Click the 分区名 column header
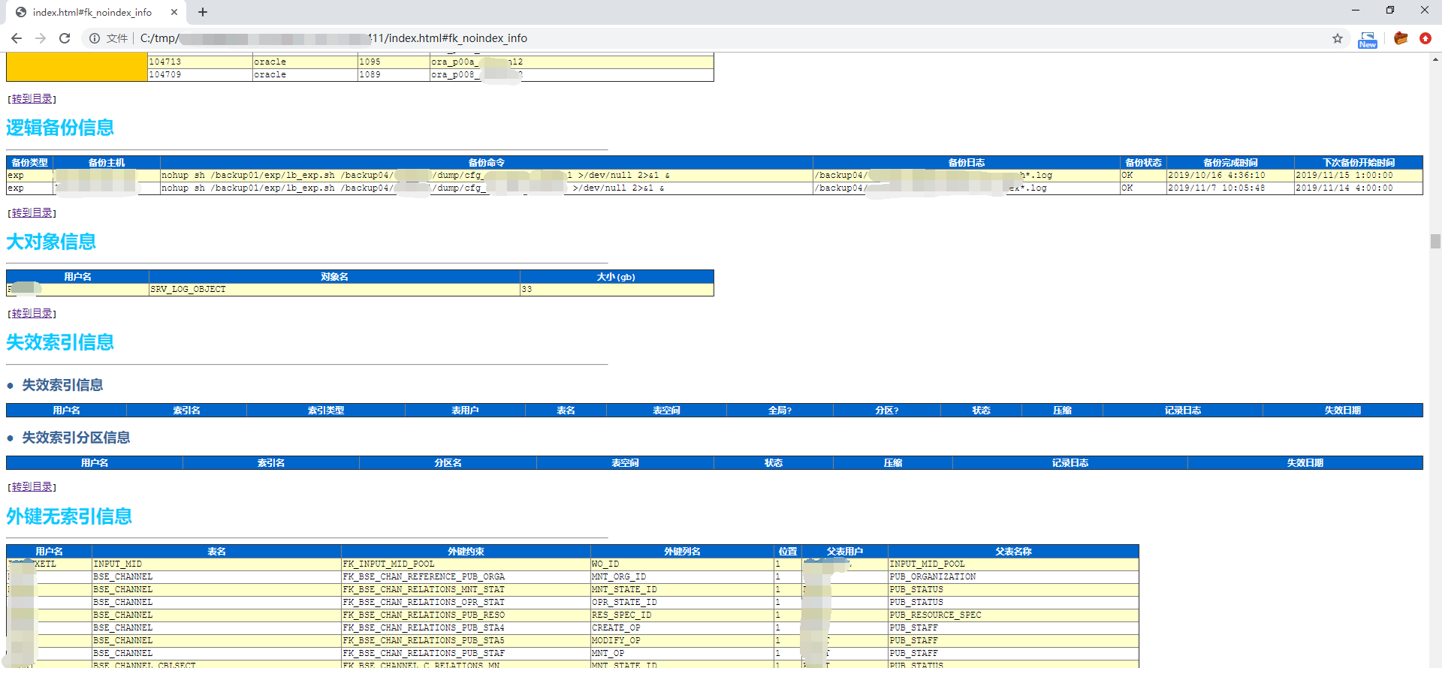This screenshot has width=1442, height=681. 447,464
